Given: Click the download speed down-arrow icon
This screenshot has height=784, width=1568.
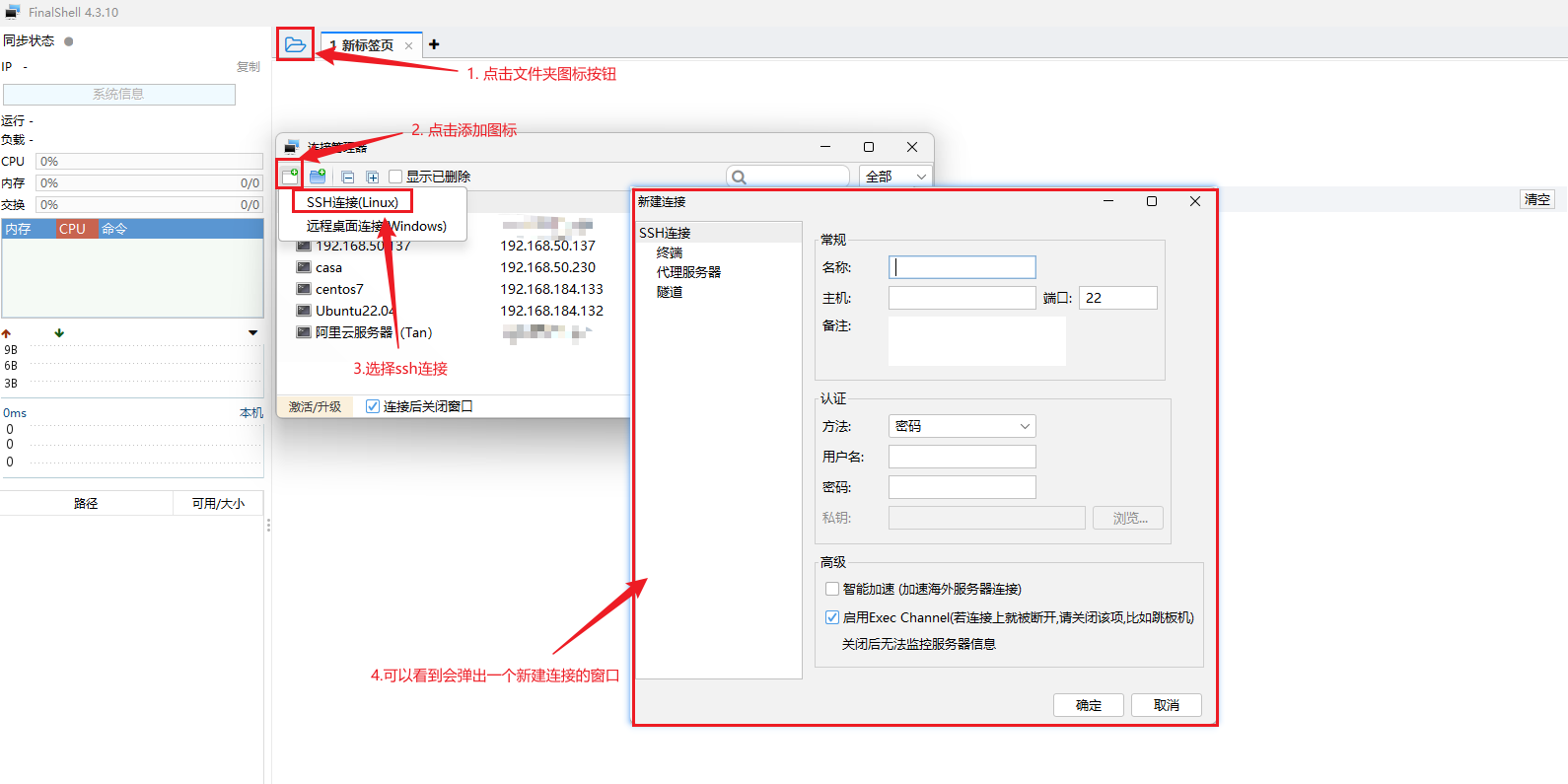Looking at the screenshot, I should (x=59, y=333).
